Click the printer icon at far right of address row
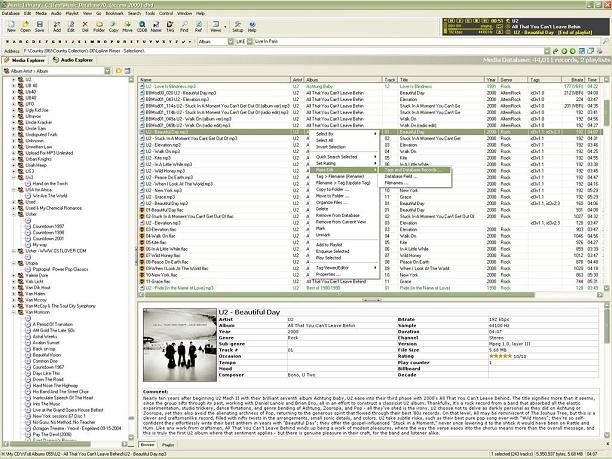Screen dimensions: 612x459 pos(599,51)
